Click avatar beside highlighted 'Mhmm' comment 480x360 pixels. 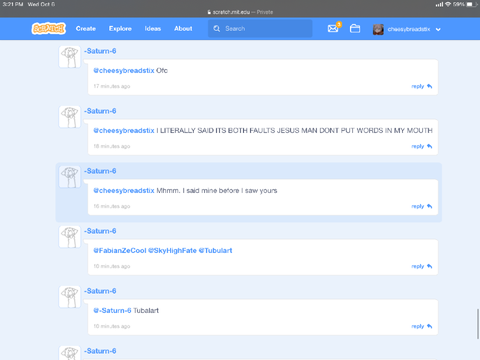(x=70, y=177)
